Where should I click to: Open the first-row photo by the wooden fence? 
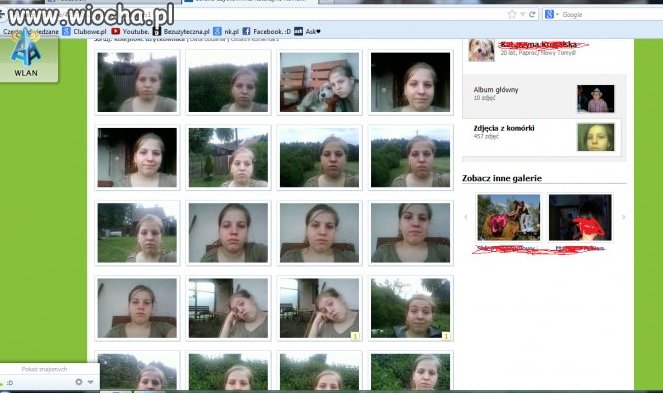coord(137,82)
